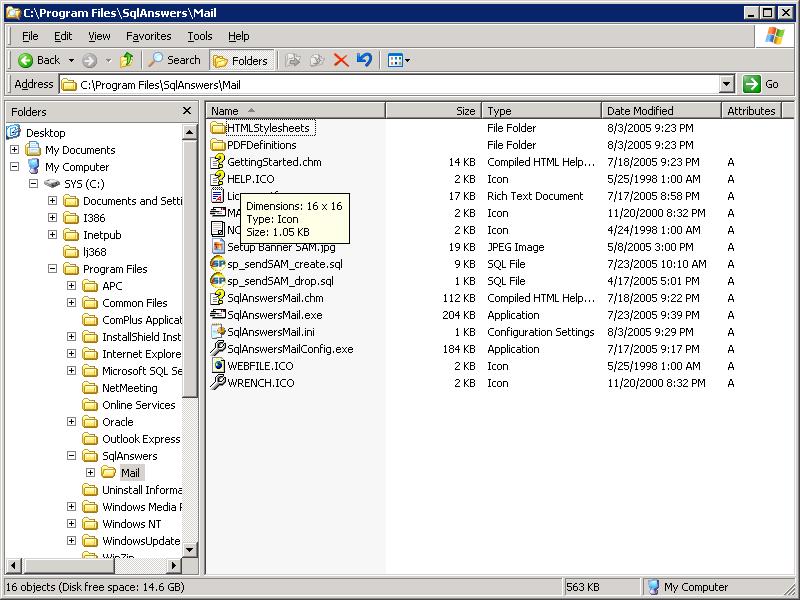Open the Tools menu

pyautogui.click(x=199, y=36)
